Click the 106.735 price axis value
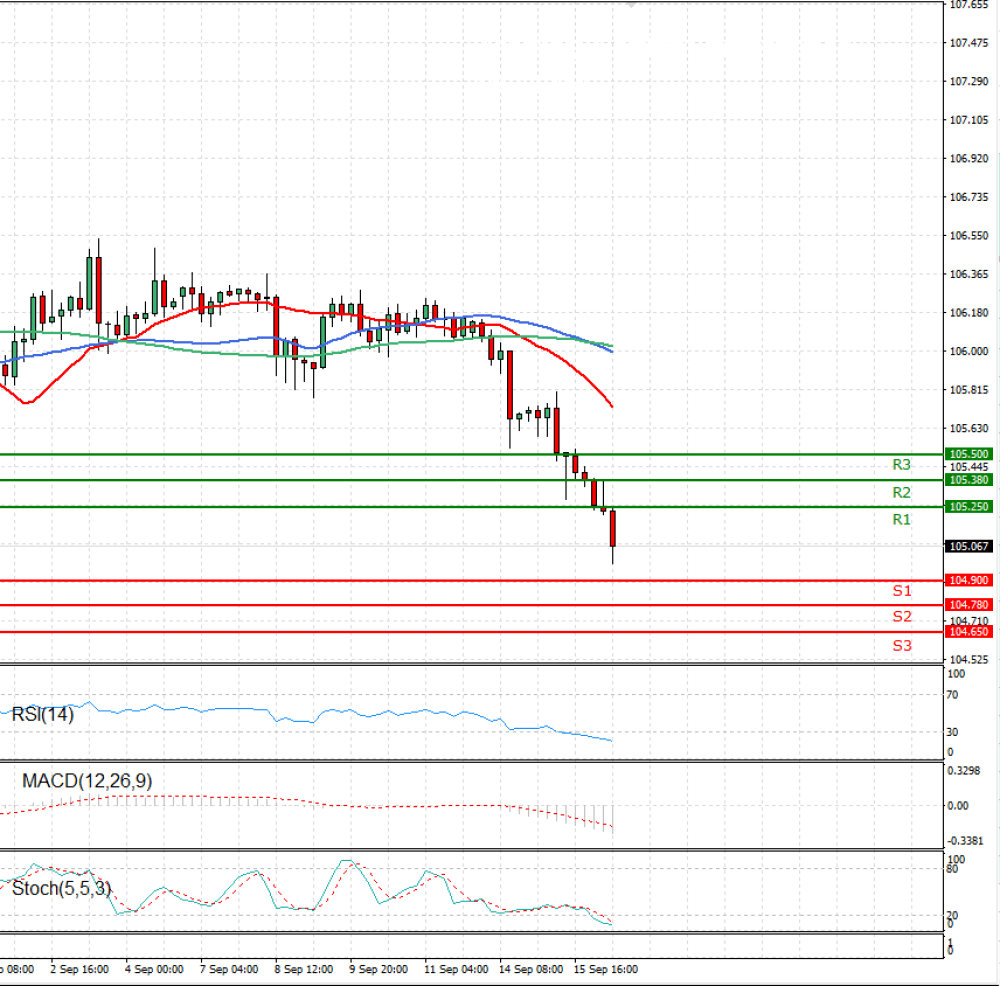 pyautogui.click(x=969, y=197)
